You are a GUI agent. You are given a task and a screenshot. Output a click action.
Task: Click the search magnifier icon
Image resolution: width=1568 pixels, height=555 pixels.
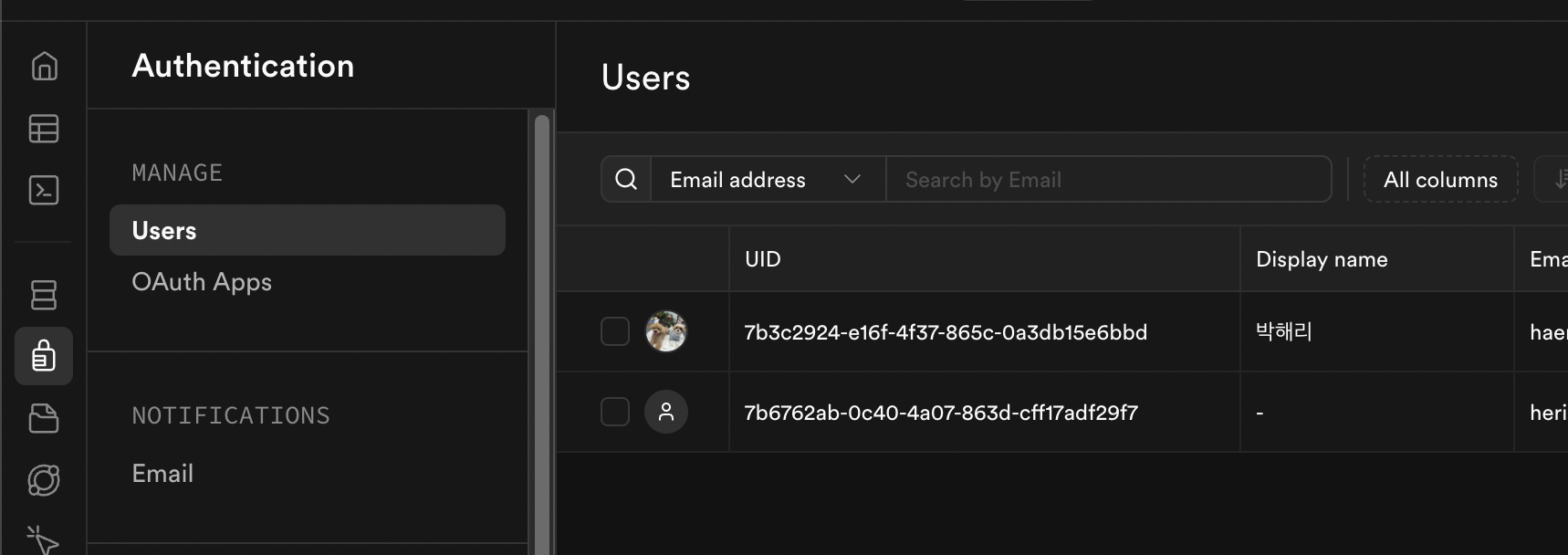coord(626,179)
